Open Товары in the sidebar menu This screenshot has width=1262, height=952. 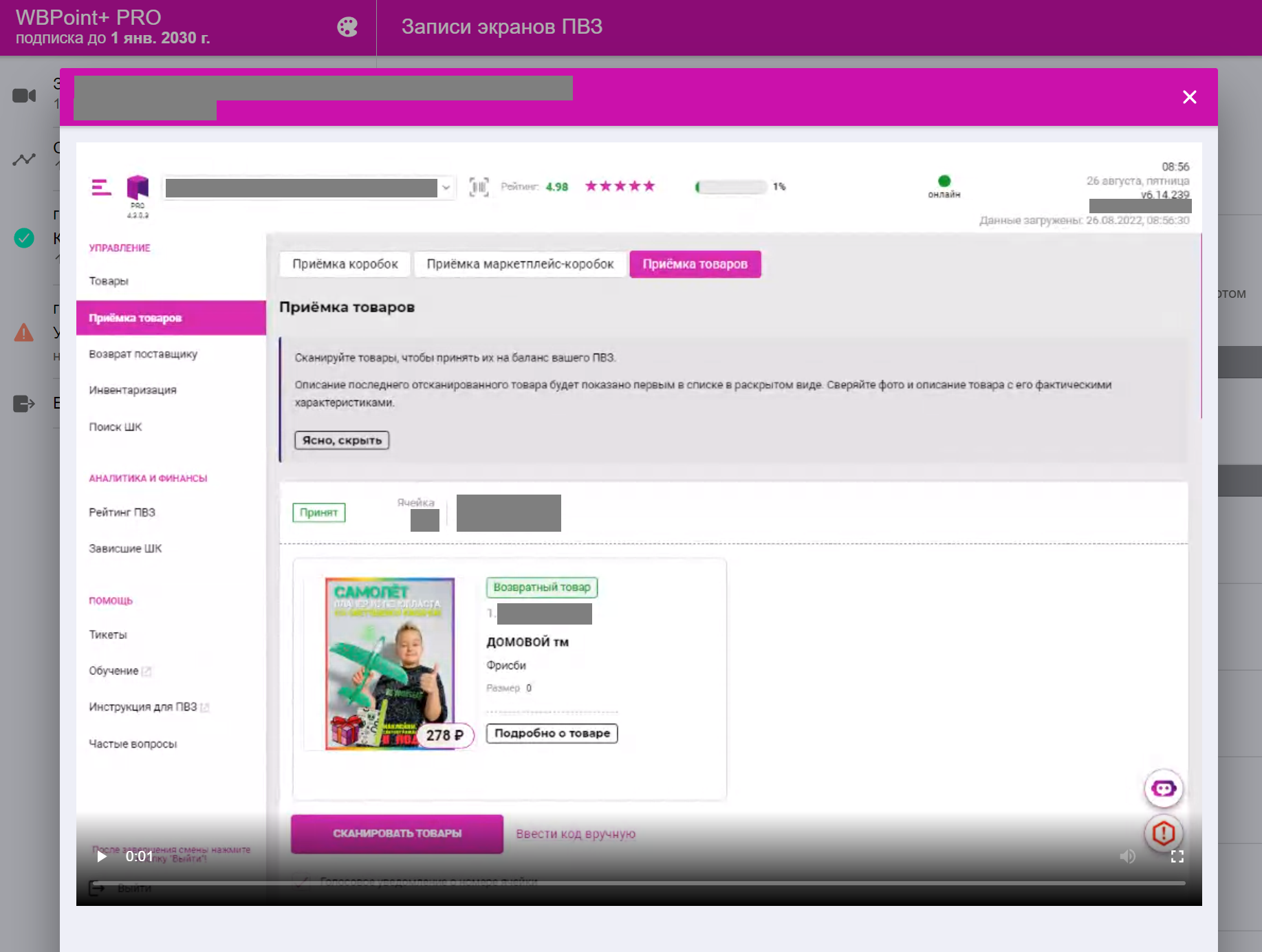(109, 281)
